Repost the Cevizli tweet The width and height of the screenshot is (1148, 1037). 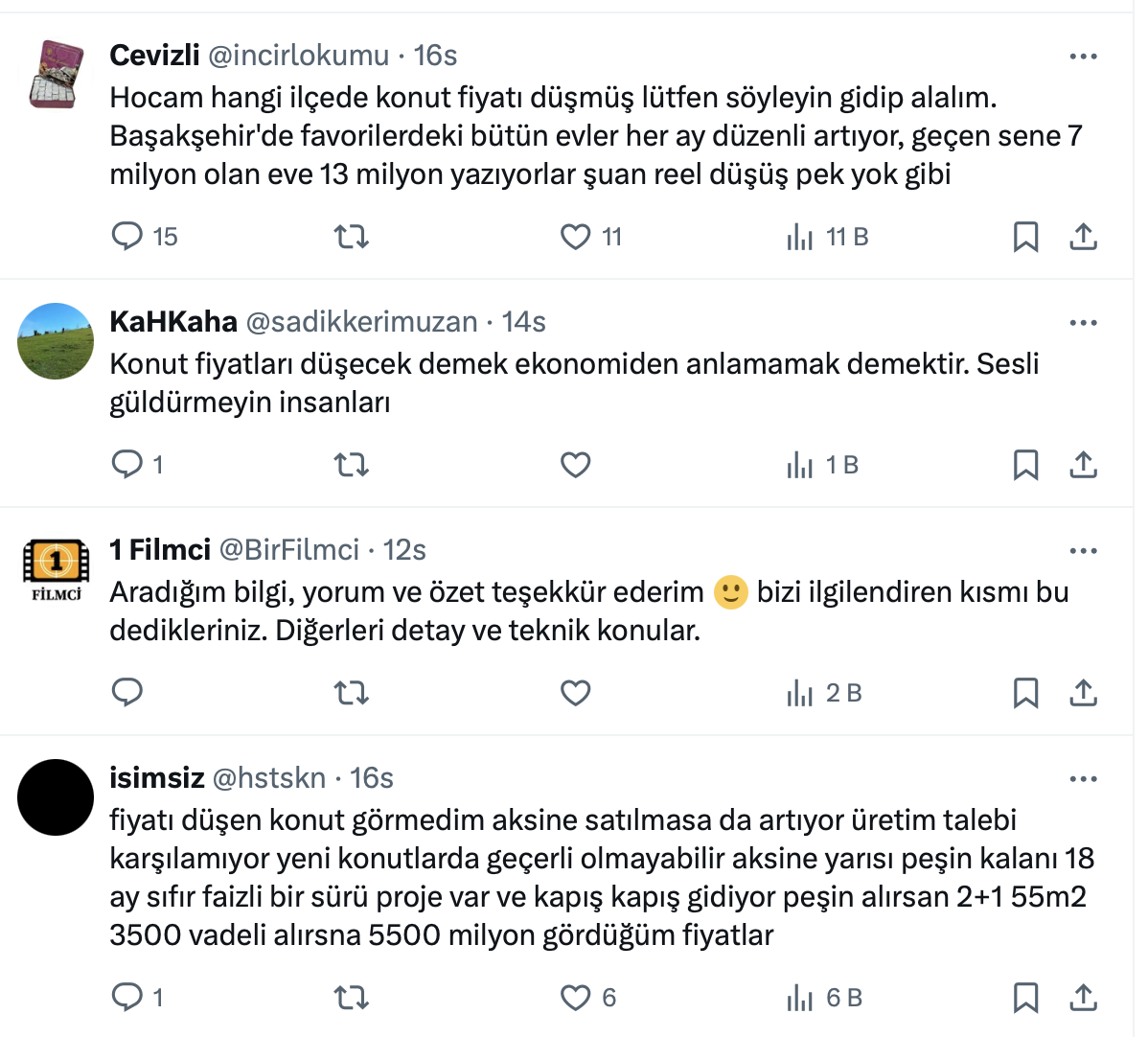coord(351,236)
